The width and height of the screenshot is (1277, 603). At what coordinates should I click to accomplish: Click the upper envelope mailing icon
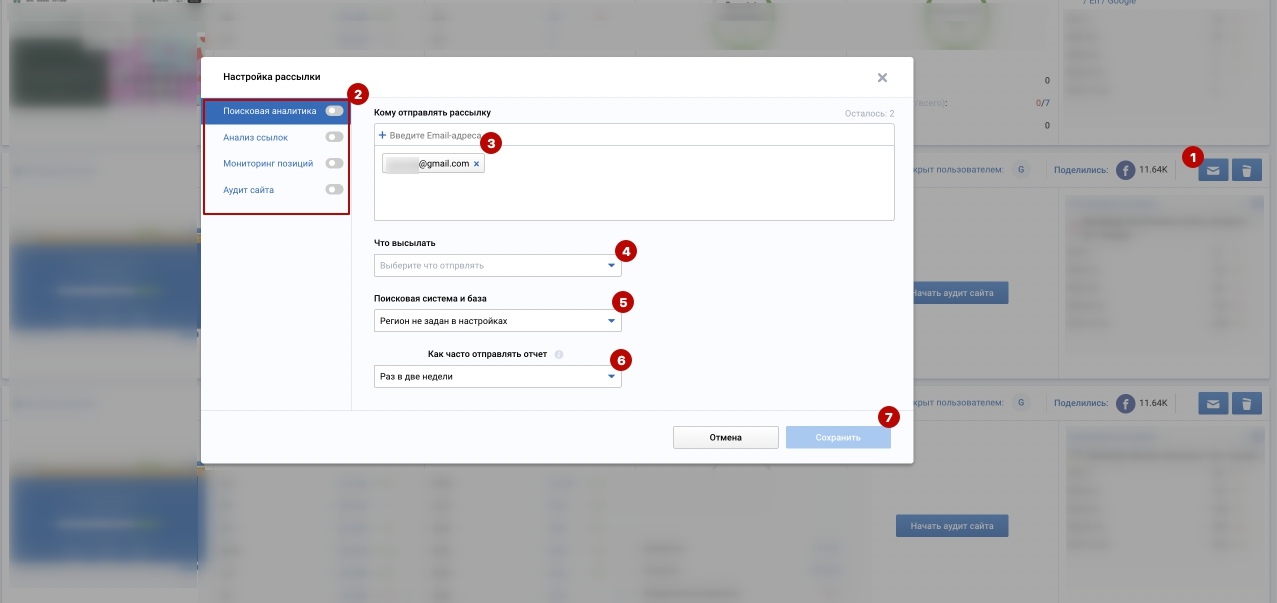click(1213, 170)
